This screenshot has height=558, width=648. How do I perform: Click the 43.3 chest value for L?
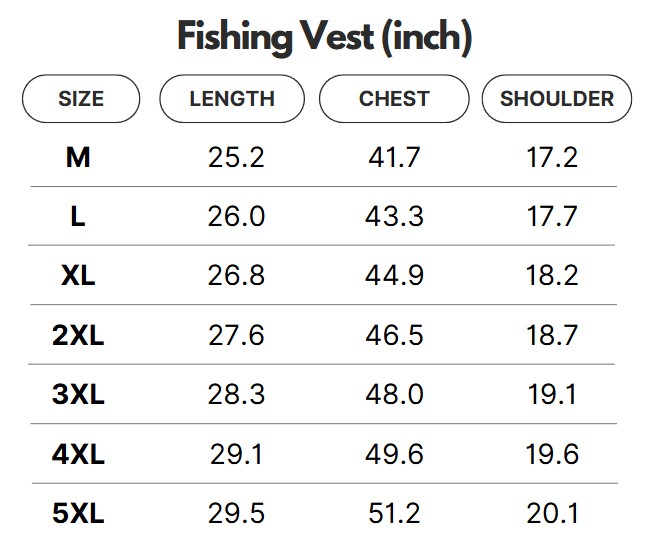(394, 216)
